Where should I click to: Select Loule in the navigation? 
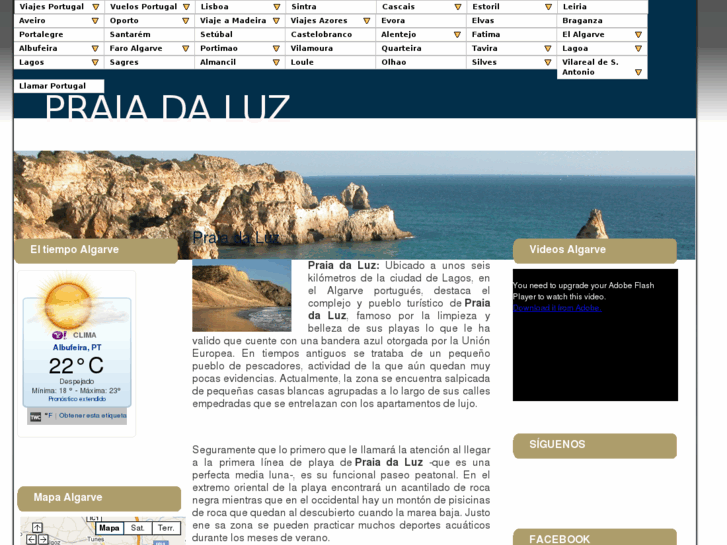coord(331,62)
